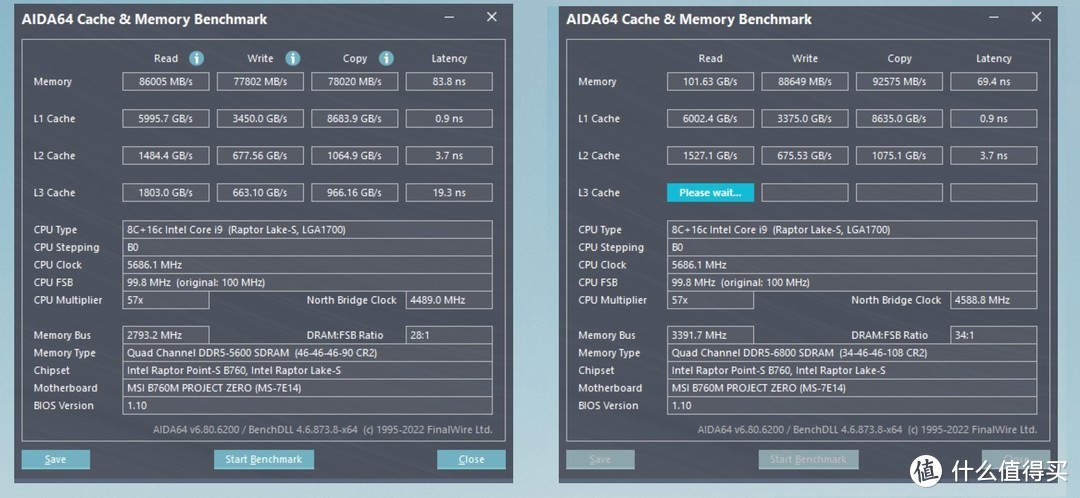Click Memory Type field showing DDR5-6800
1080x498 pixels.
pos(852,353)
